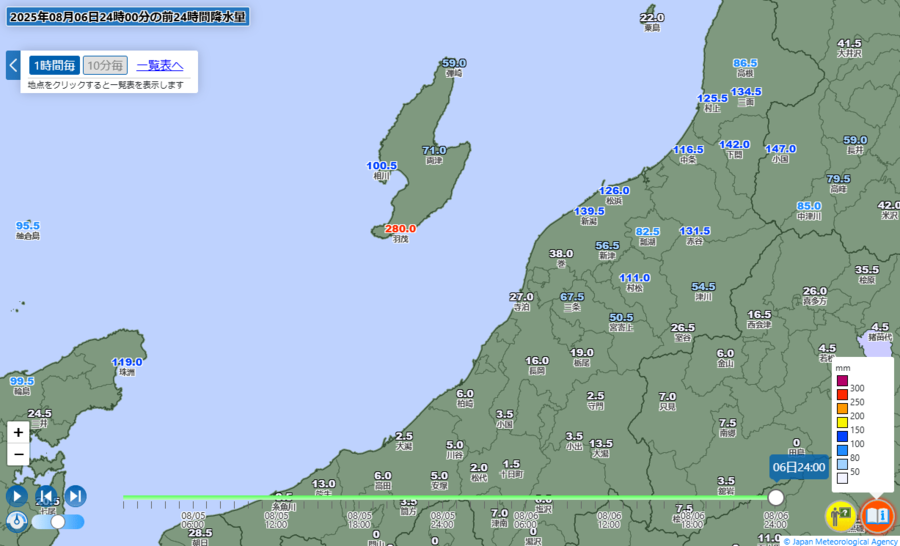Zoom out the map with minus
Image resolution: width=900 pixels, height=546 pixels.
click(x=18, y=455)
